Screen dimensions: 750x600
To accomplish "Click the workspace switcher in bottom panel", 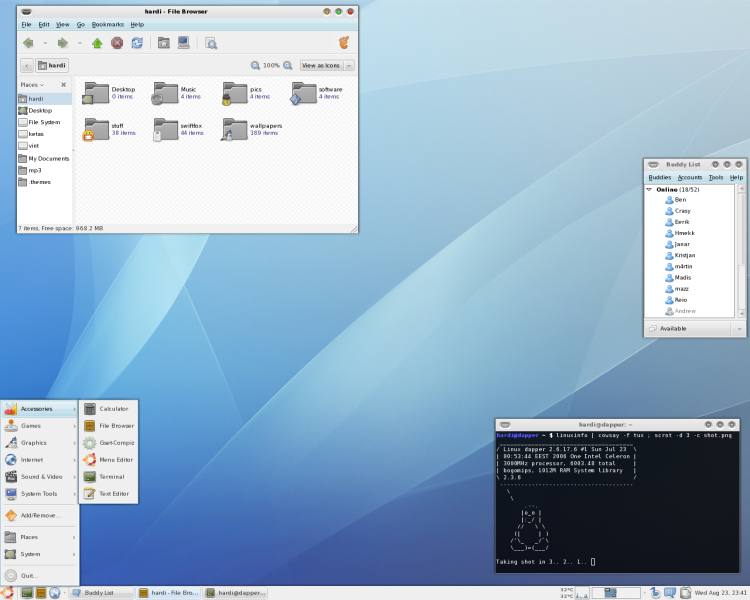I will [x=616, y=593].
